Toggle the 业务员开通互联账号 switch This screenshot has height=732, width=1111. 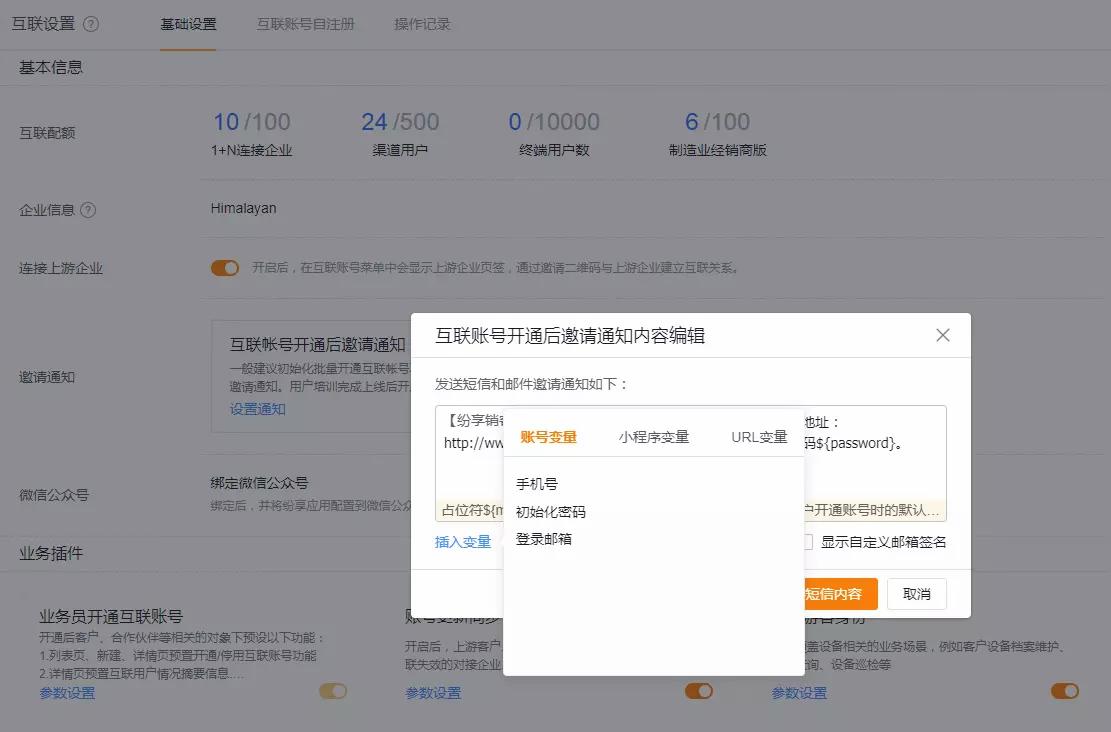point(332,691)
